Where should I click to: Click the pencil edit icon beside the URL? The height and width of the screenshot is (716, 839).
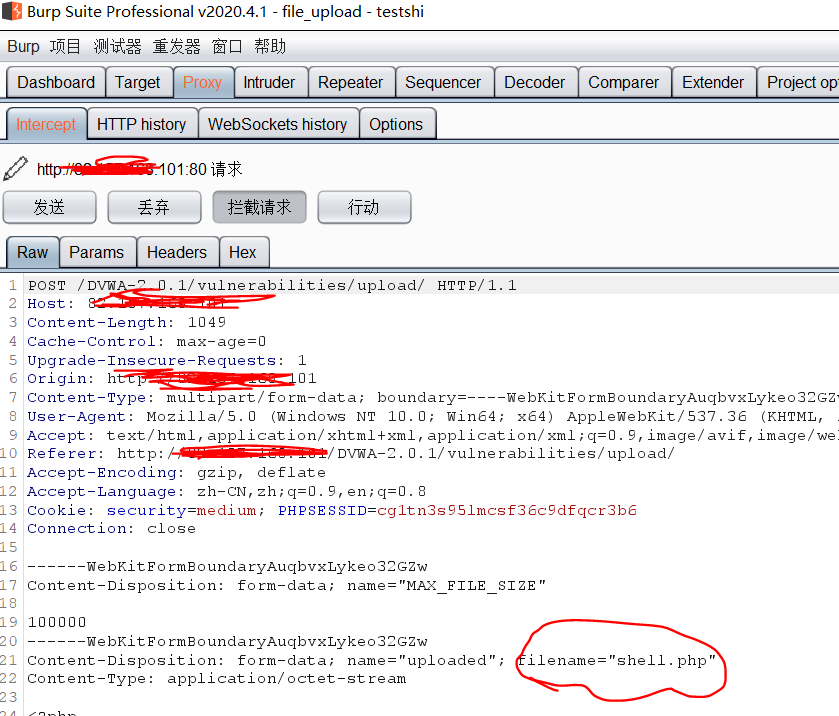16,168
